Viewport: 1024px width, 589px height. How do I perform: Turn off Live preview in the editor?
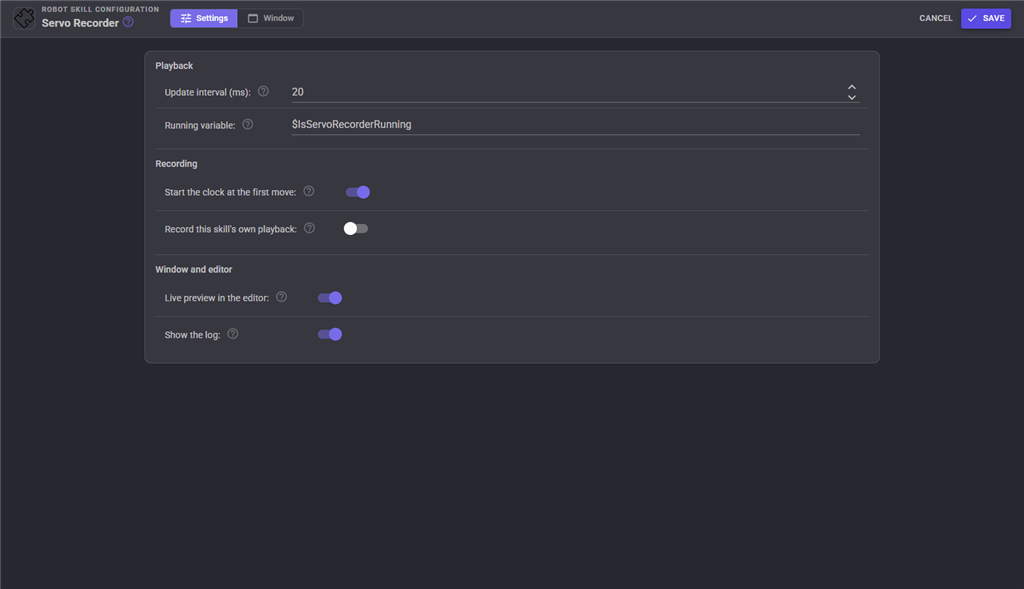pos(330,298)
